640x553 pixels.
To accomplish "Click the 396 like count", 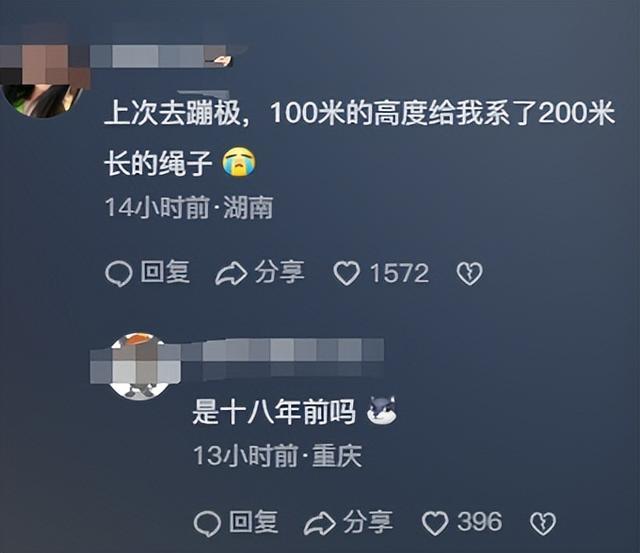I will 480,522.
